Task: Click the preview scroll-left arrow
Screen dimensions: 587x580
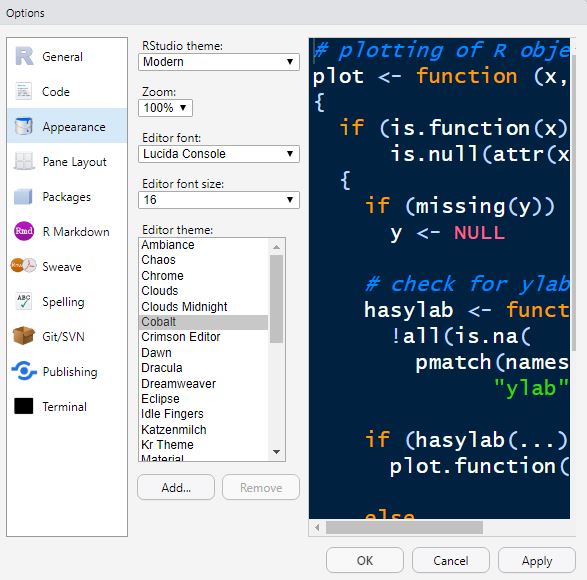Action: tap(317, 528)
